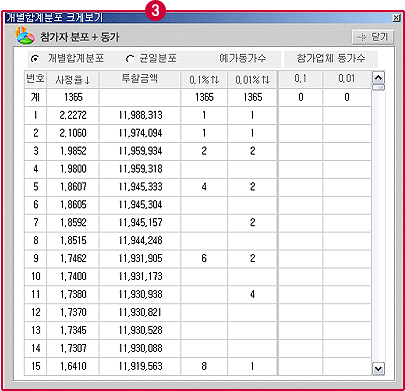Select rate cell 1.9852
The height and width of the screenshot is (391, 405).
click(73, 151)
